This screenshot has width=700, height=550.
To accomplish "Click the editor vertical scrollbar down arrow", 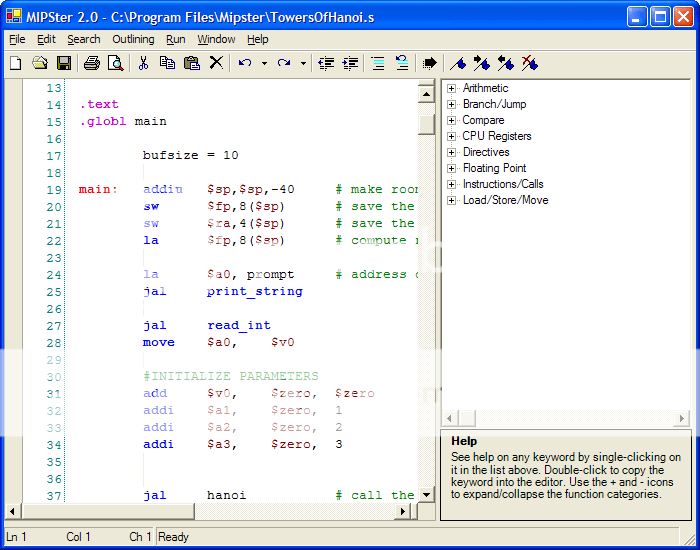I will coord(426,494).
